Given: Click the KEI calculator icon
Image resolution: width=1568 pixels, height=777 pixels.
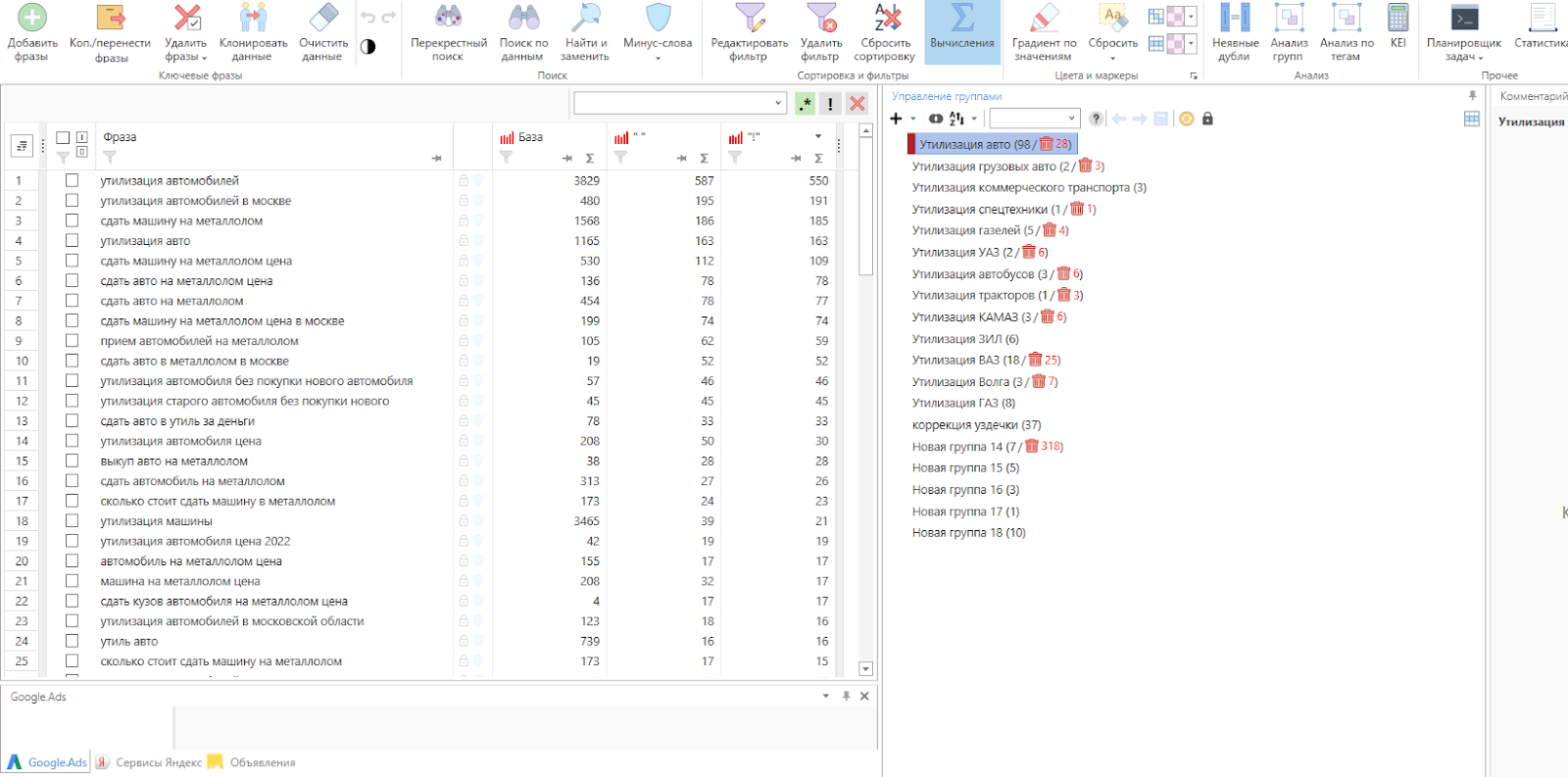Looking at the screenshot, I should coord(1397,18).
